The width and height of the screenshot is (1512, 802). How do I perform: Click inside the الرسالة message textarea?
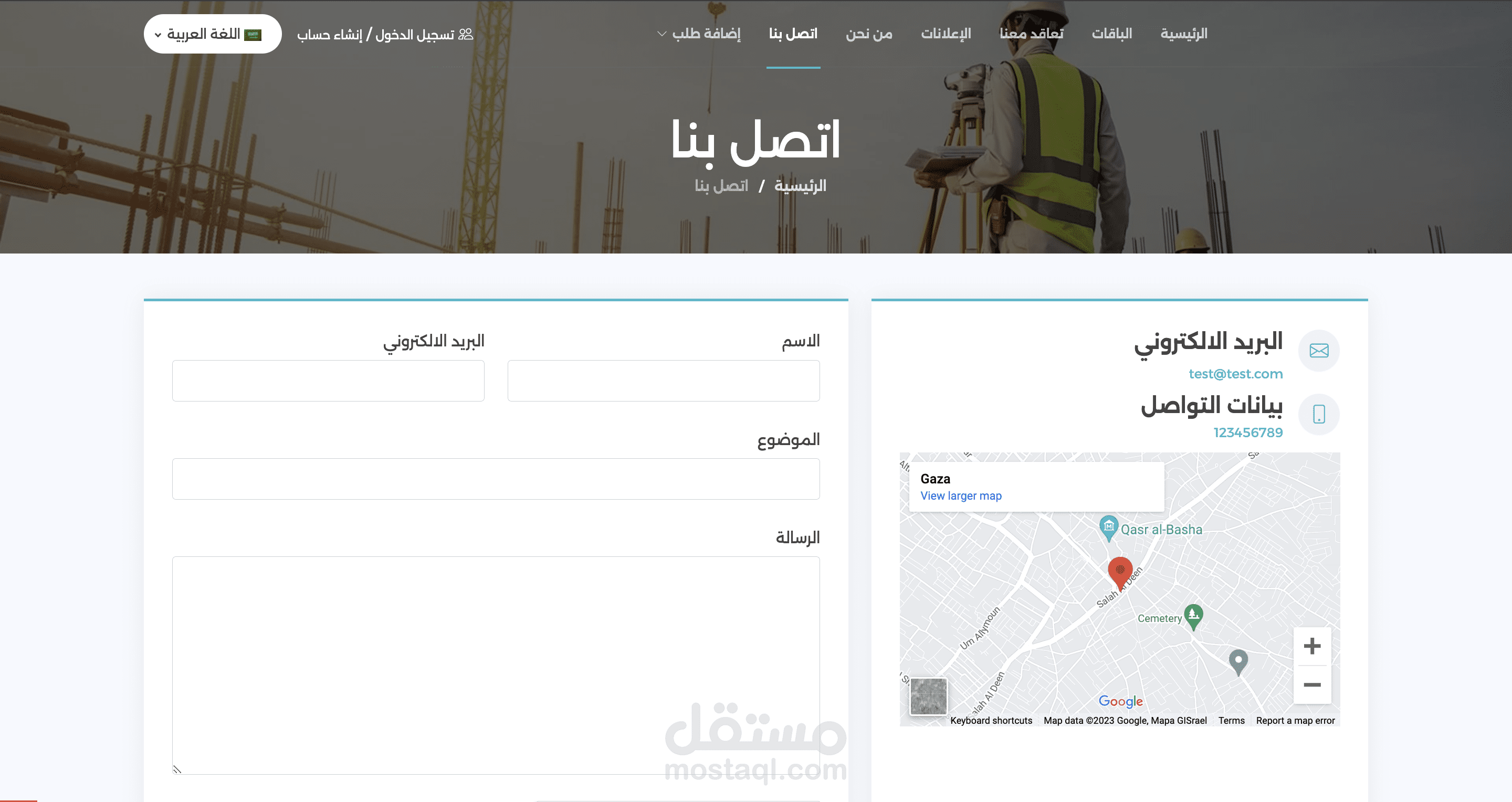pos(496,664)
